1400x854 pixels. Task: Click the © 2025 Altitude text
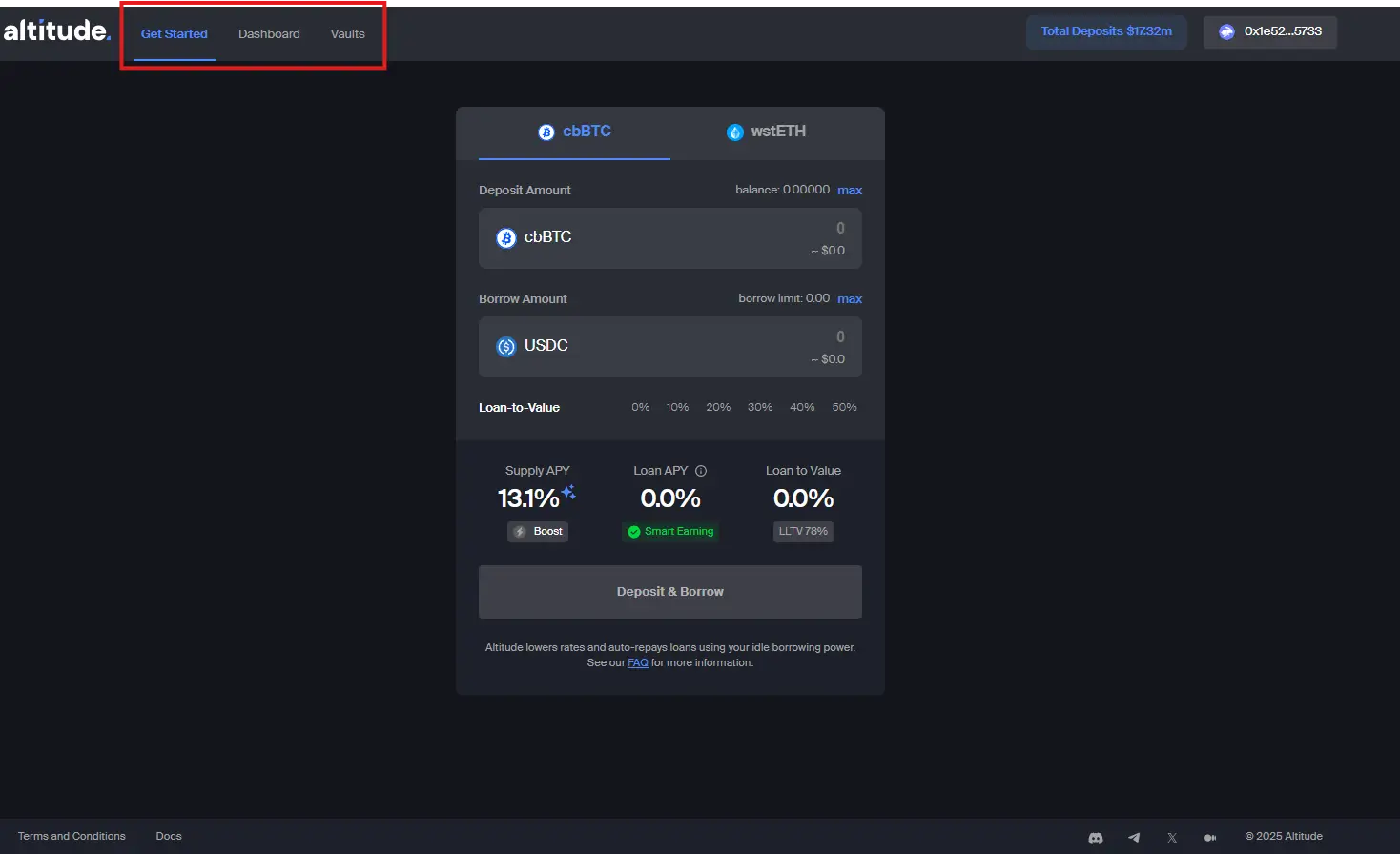[1284, 836]
